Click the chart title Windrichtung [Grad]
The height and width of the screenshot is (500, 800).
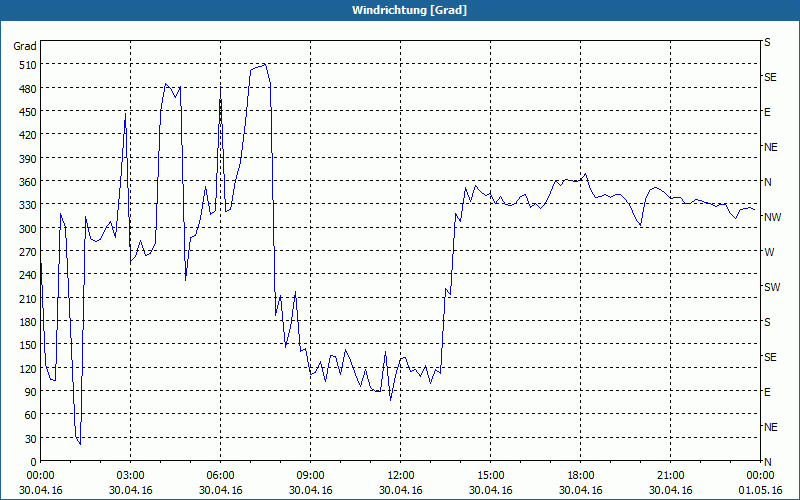[409, 10]
